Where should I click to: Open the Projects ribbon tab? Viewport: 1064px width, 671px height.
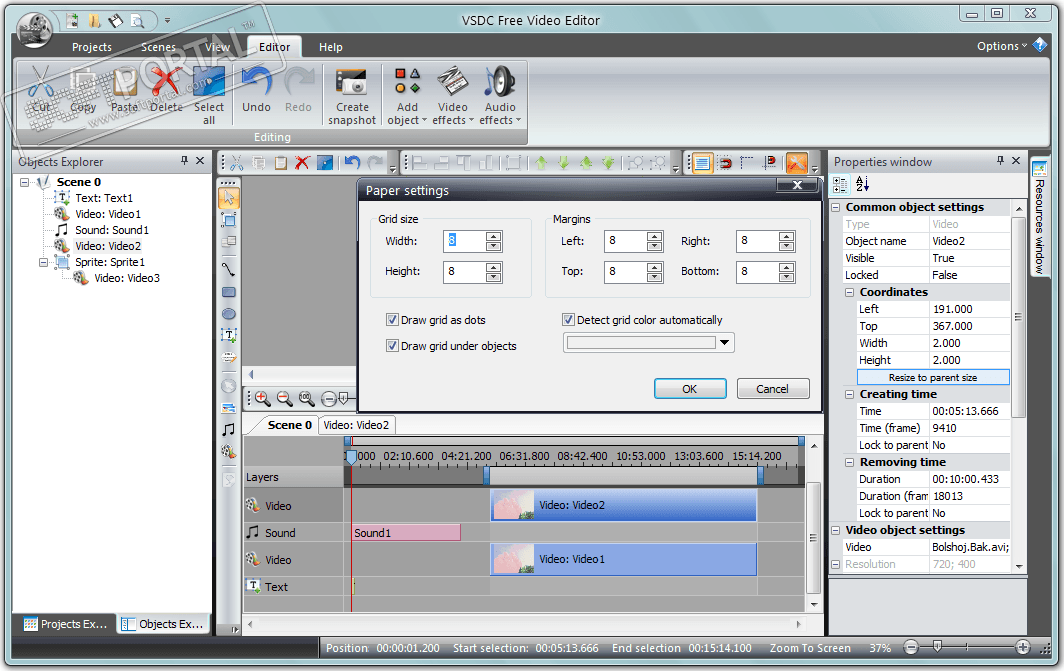(x=92, y=47)
